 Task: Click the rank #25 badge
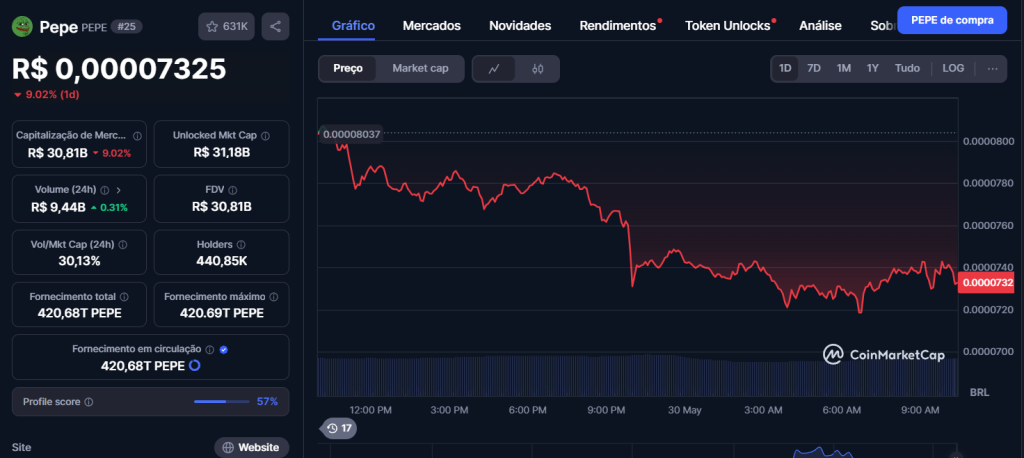[x=126, y=27]
